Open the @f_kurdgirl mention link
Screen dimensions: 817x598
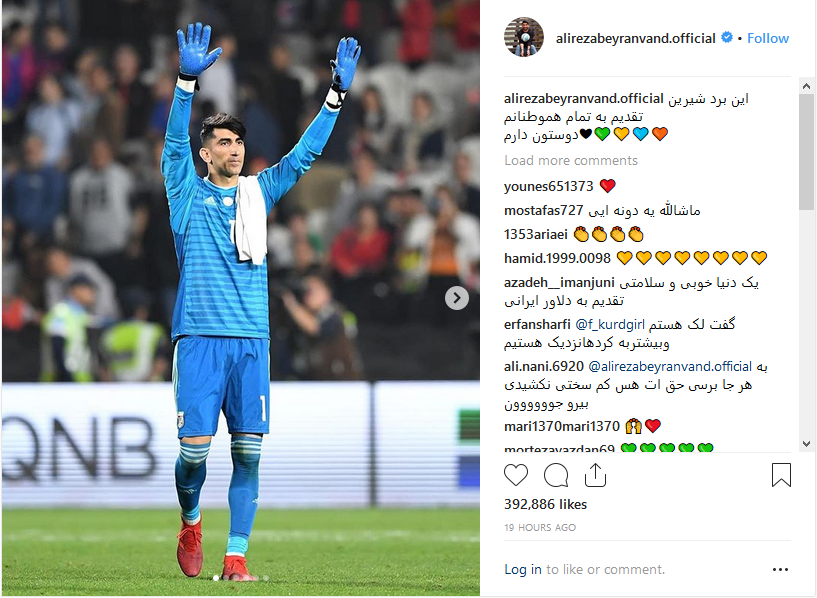coord(610,325)
